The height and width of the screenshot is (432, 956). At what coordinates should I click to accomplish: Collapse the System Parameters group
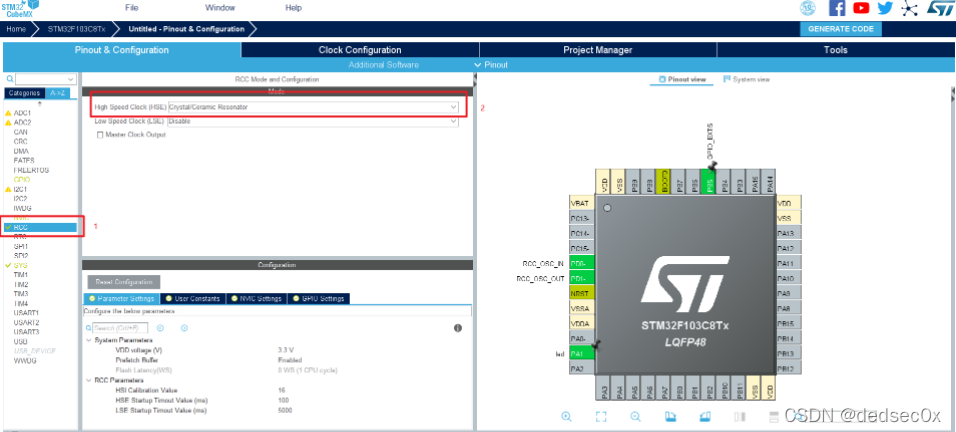point(89,340)
